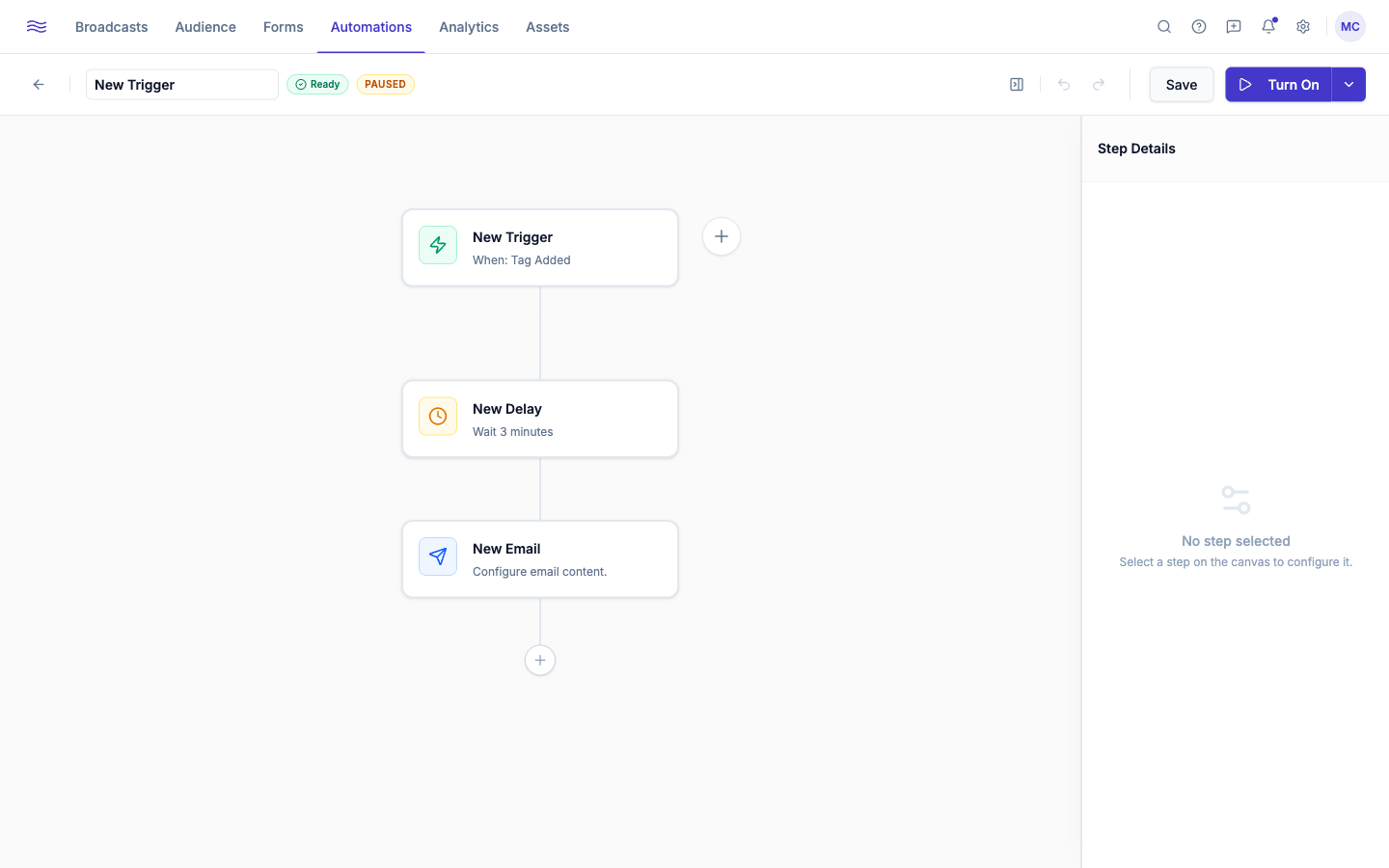Open the help question mark icon
This screenshot has height=868, width=1389.
coord(1199,27)
